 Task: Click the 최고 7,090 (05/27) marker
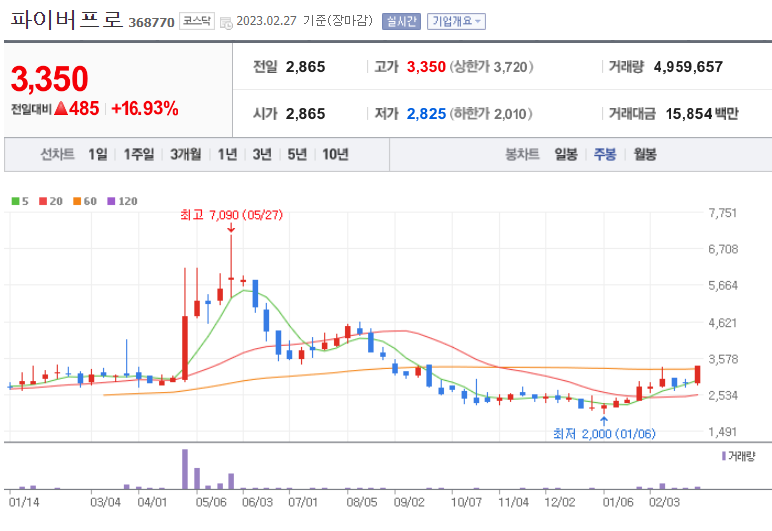click(x=231, y=215)
